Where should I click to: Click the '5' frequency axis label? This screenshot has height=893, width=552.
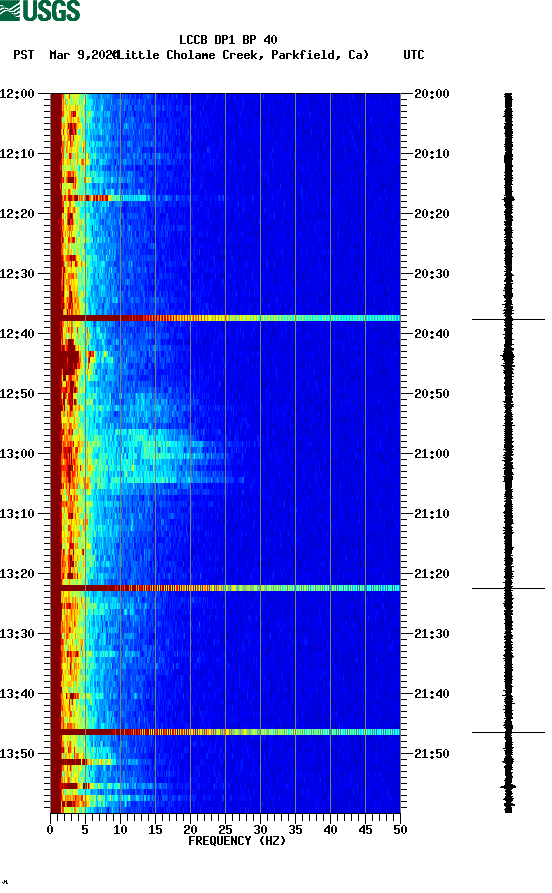tap(85, 830)
